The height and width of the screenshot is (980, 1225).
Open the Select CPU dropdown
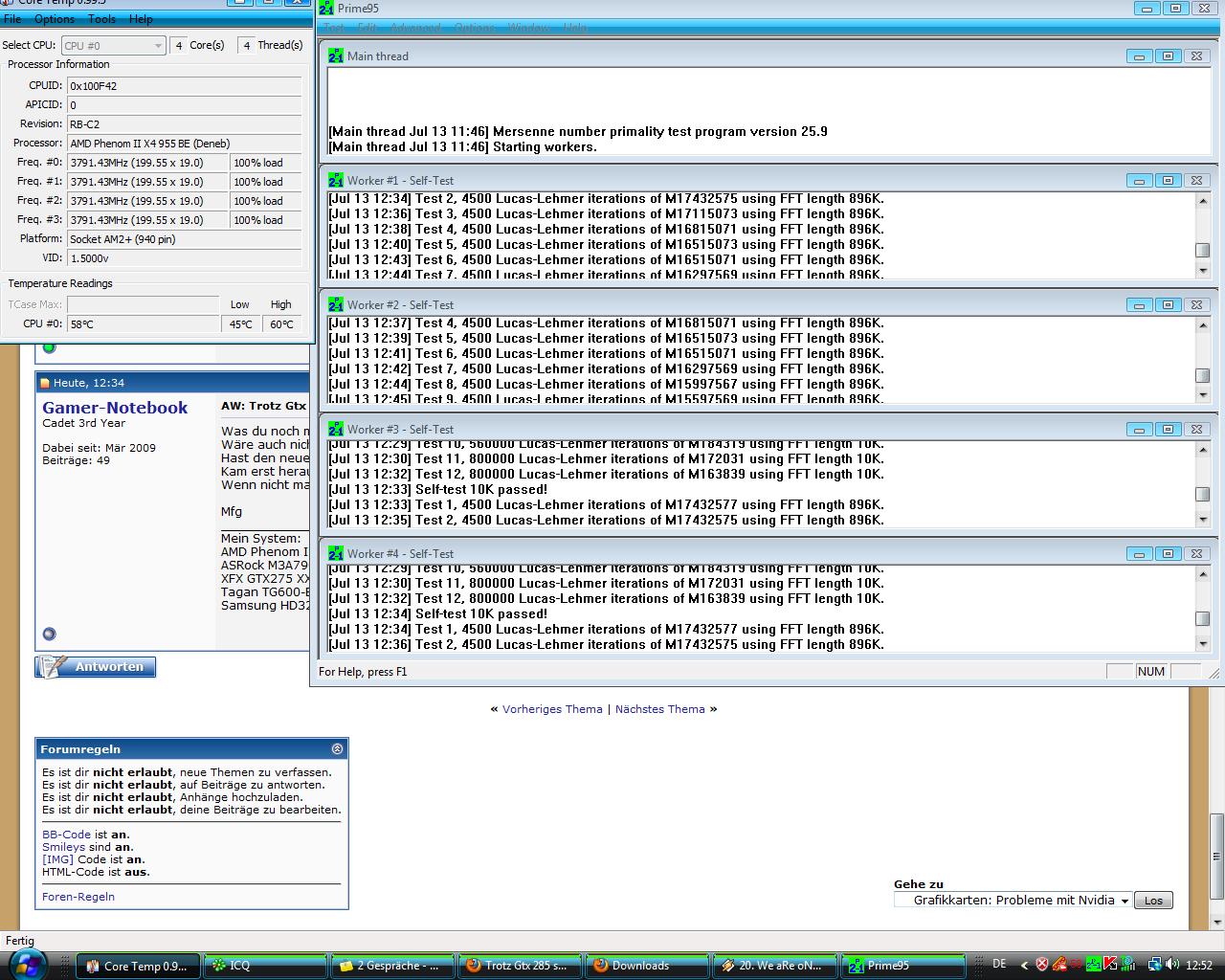point(113,45)
